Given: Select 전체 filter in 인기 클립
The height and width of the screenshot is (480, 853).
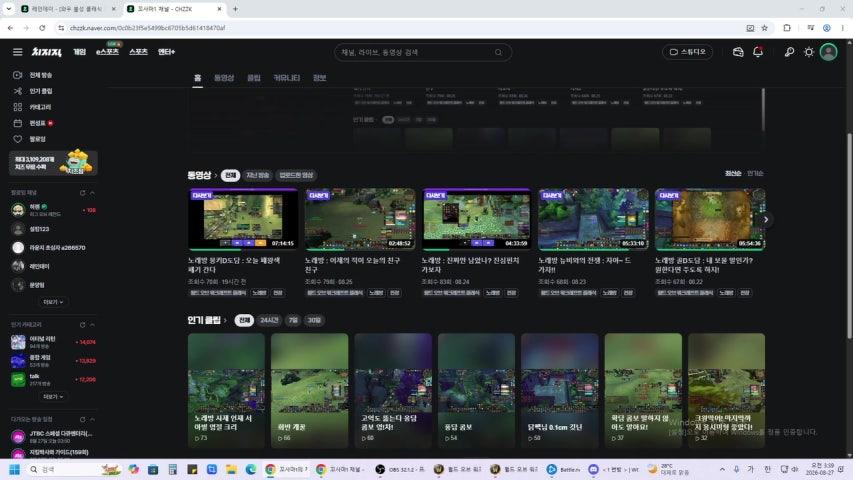Looking at the screenshot, I should pyautogui.click(x=244, y=320).
